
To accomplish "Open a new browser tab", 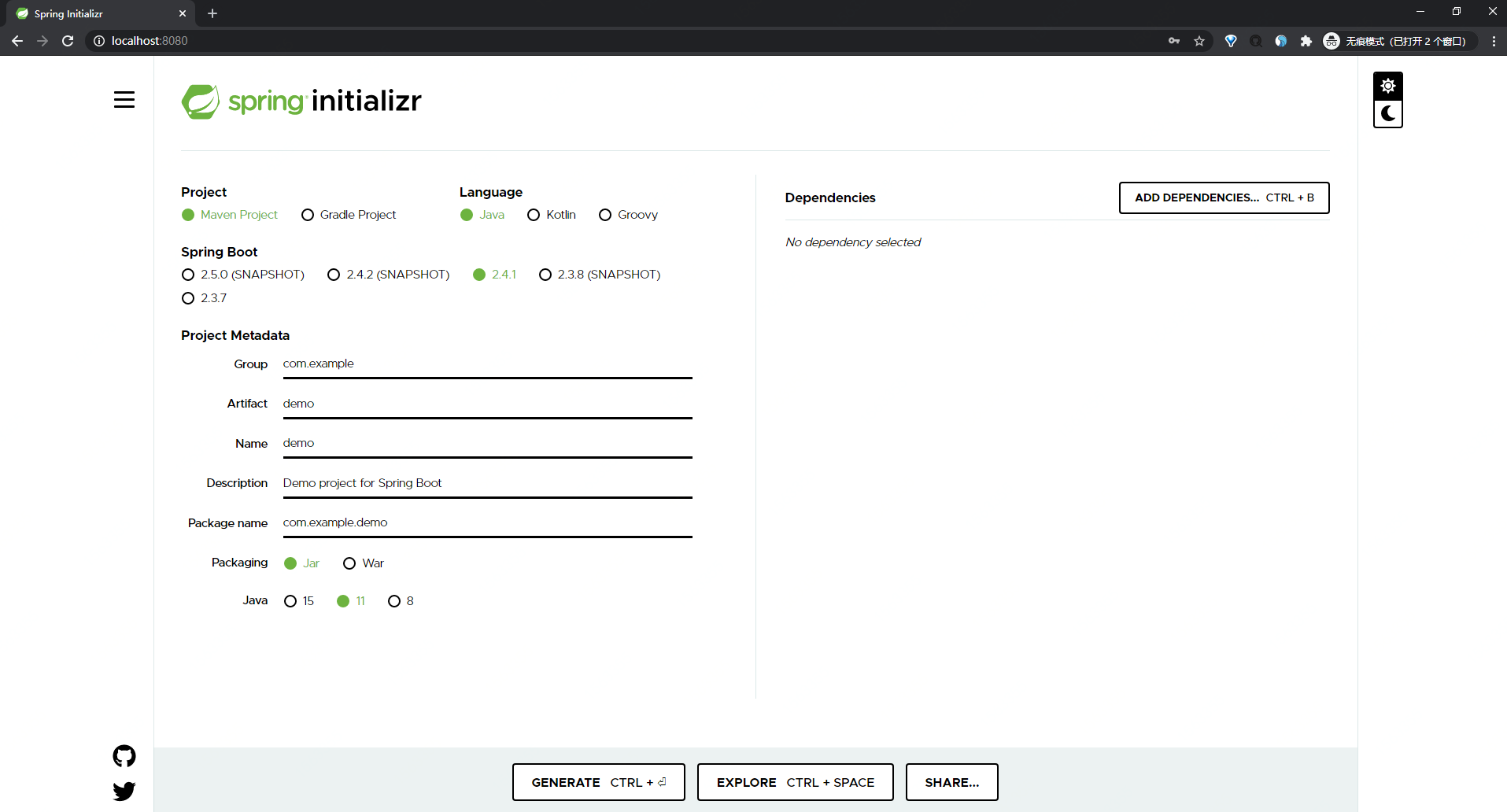I will click(x=212, y=13).
